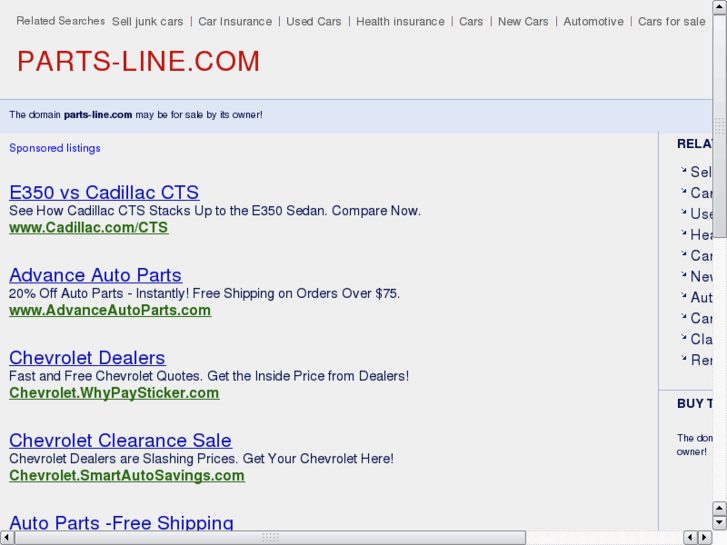Click the second-to-last horizontal scrollbar left arrow
This screenshot has width=727, height=545.
click(690, 537)
